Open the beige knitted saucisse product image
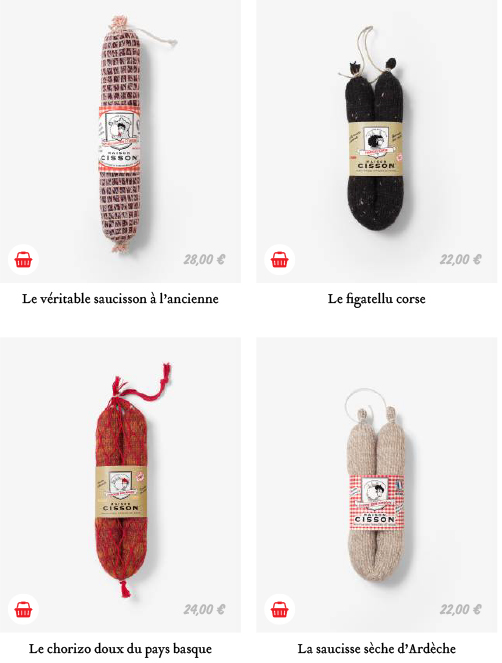The height and width of the screenshot is (663, 502). click(375, 484)
